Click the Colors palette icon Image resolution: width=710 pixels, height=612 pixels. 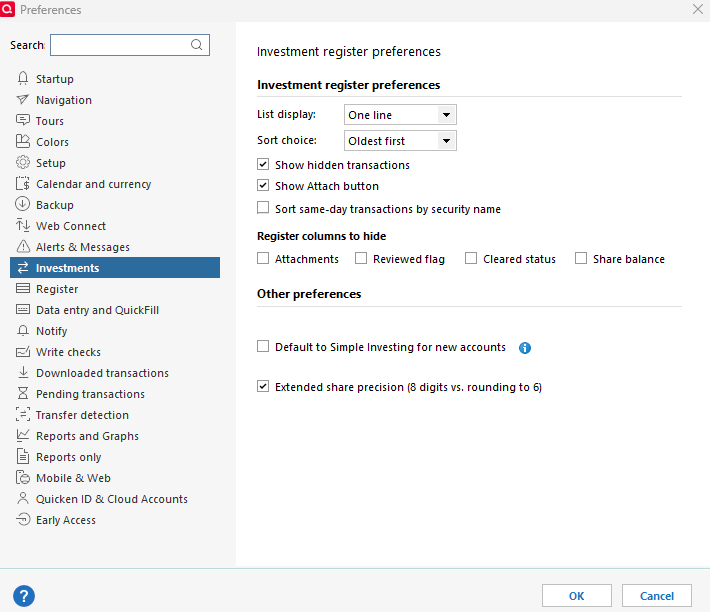click(23, 141)
